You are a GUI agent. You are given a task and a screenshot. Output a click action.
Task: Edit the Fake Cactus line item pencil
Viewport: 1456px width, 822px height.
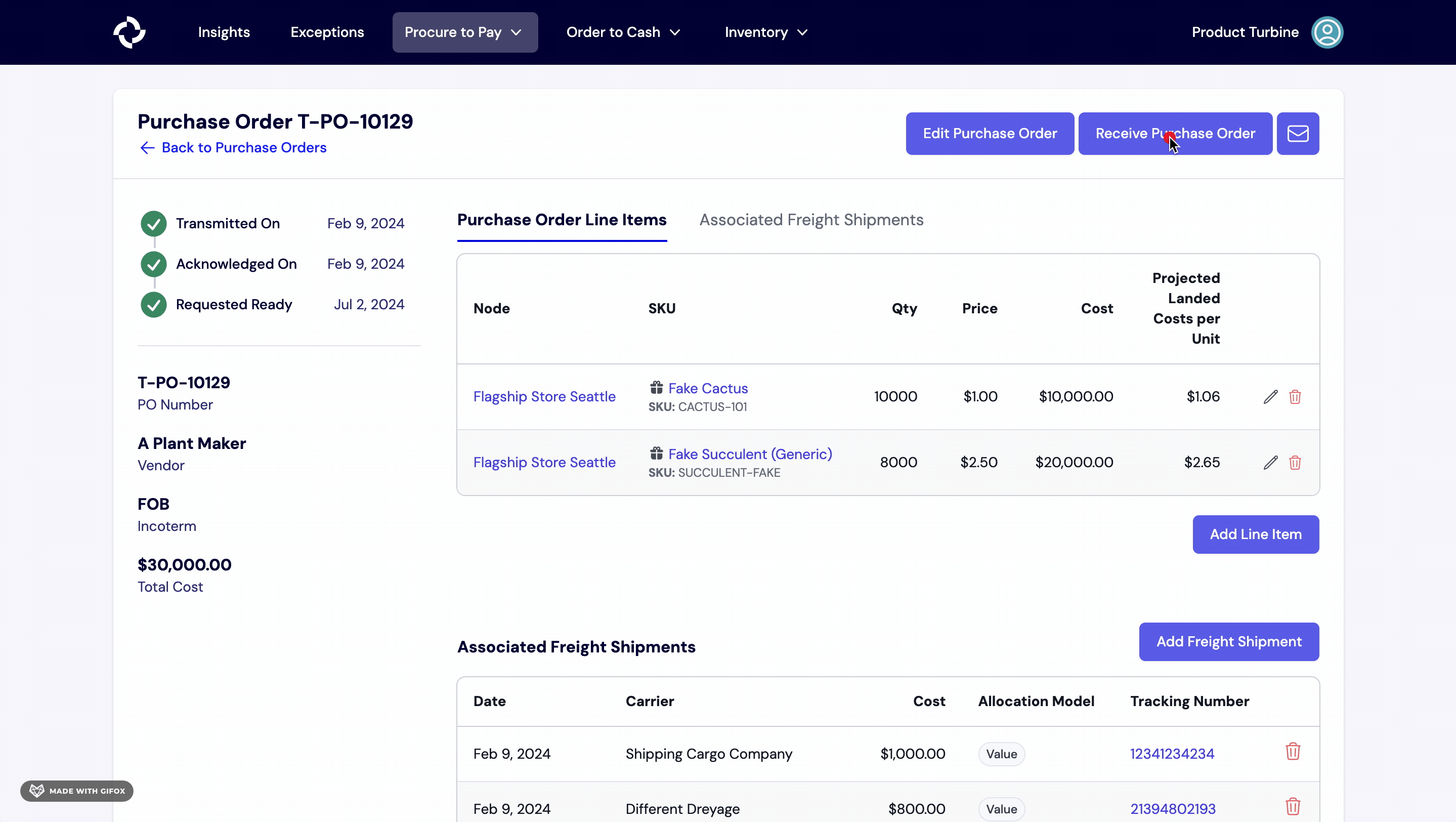[x=1270, y=397]
